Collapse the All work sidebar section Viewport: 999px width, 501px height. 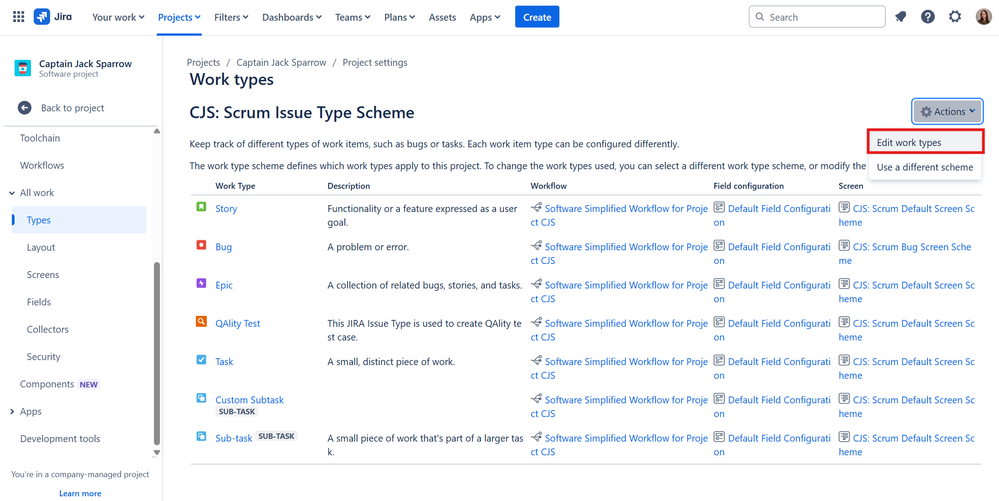pos(13,192)
